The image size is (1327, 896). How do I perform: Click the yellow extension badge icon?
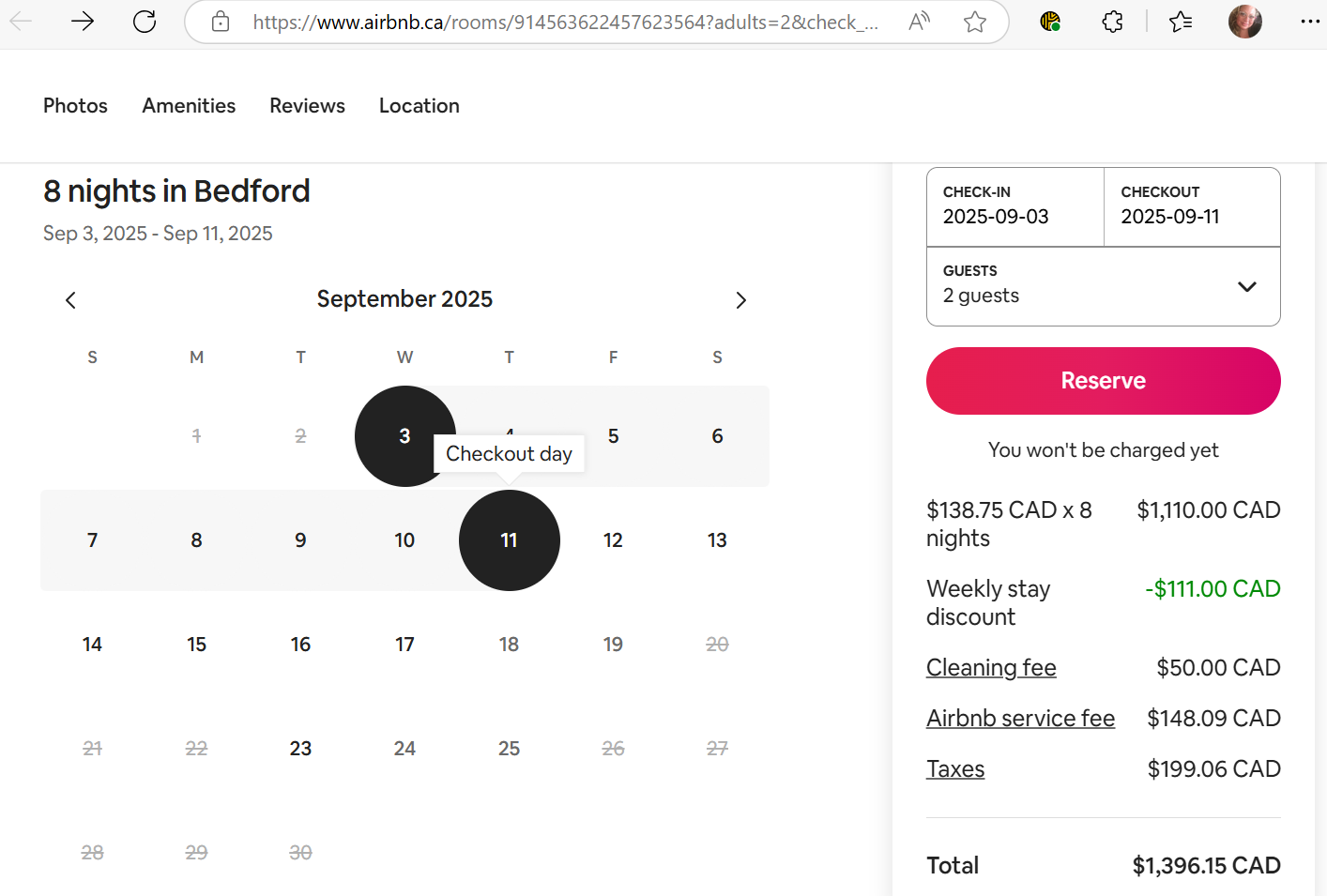tap(1050, 22)
